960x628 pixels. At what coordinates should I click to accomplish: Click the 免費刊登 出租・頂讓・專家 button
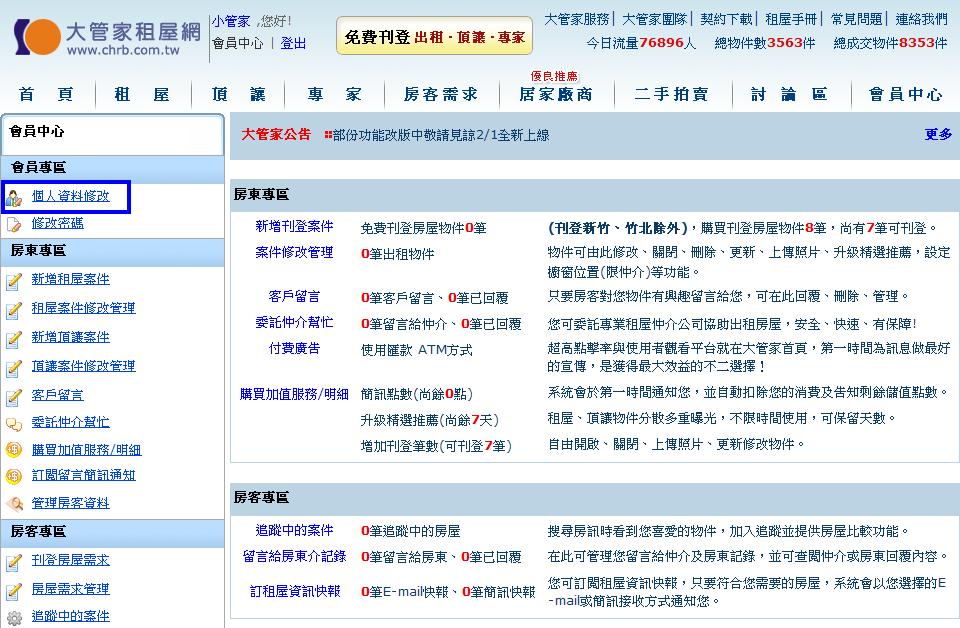[434, 36]
